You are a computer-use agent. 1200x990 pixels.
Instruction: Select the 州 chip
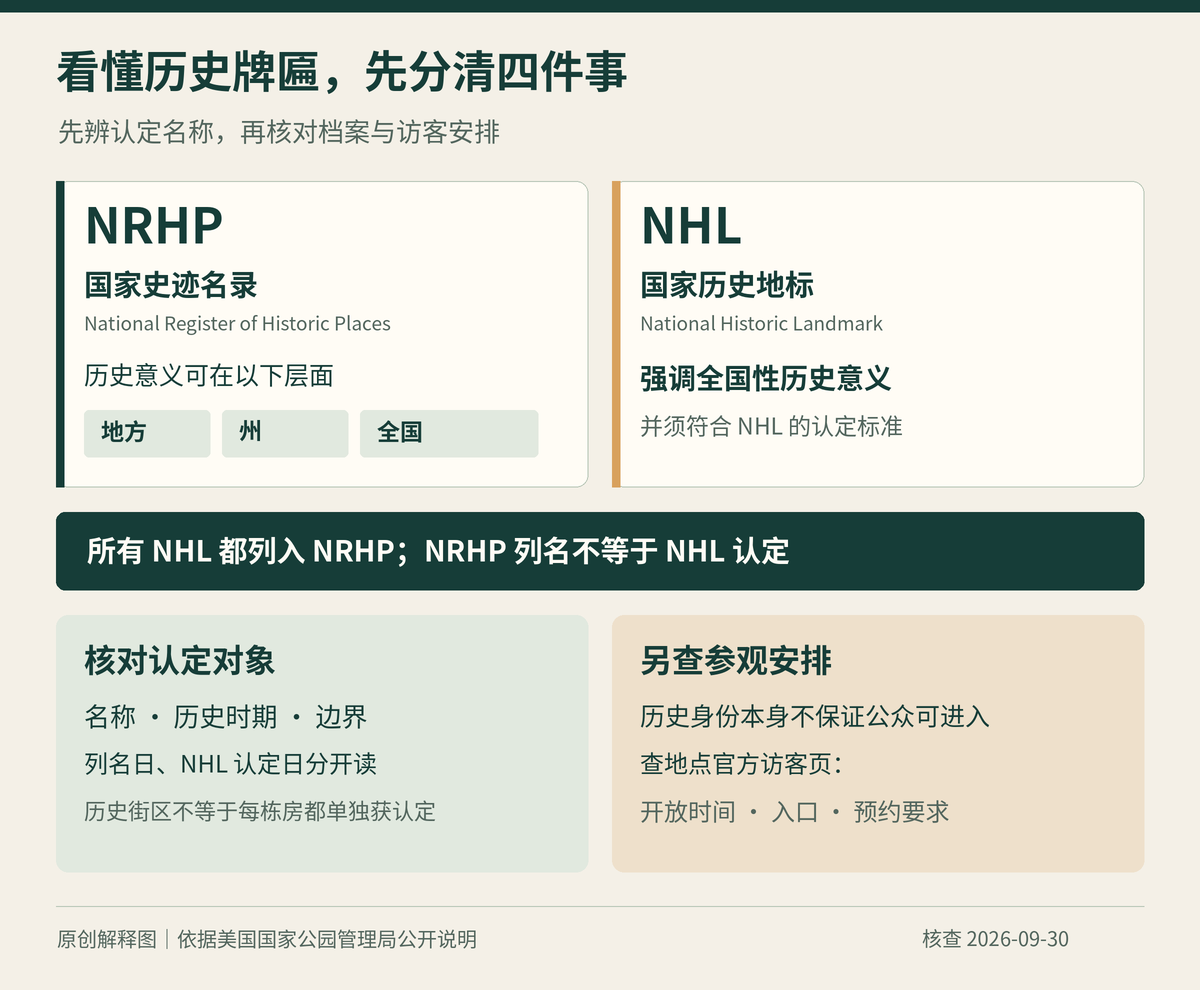click(285, 433)
